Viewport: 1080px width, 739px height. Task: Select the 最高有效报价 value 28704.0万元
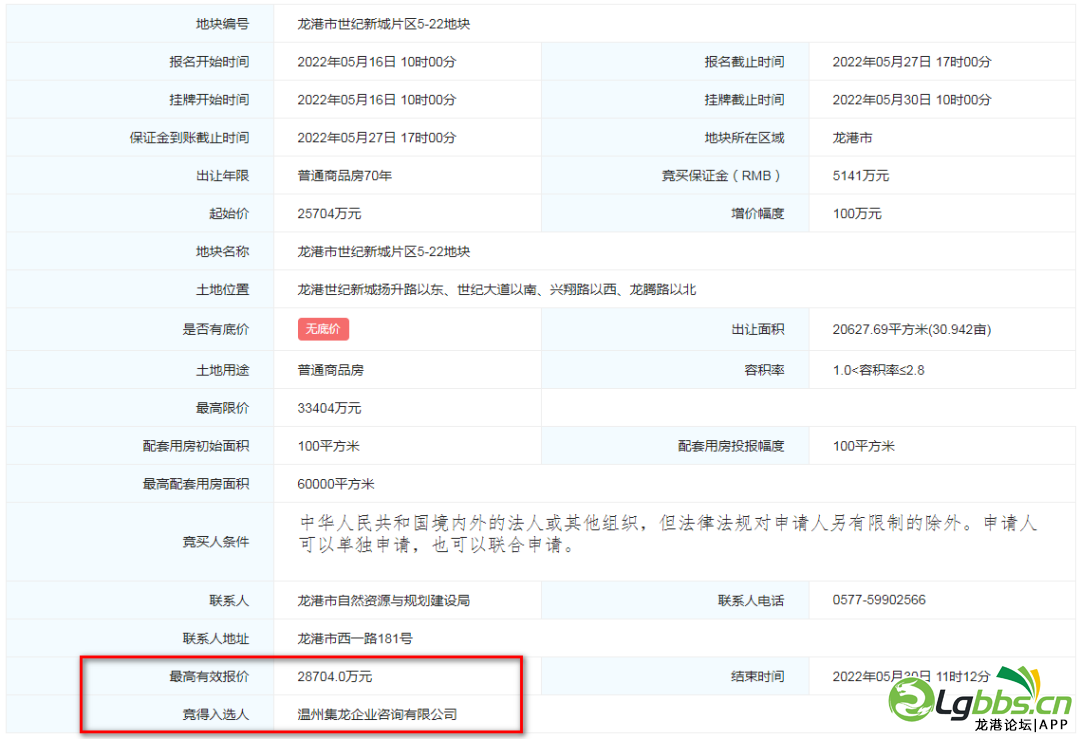click(335, 676)
